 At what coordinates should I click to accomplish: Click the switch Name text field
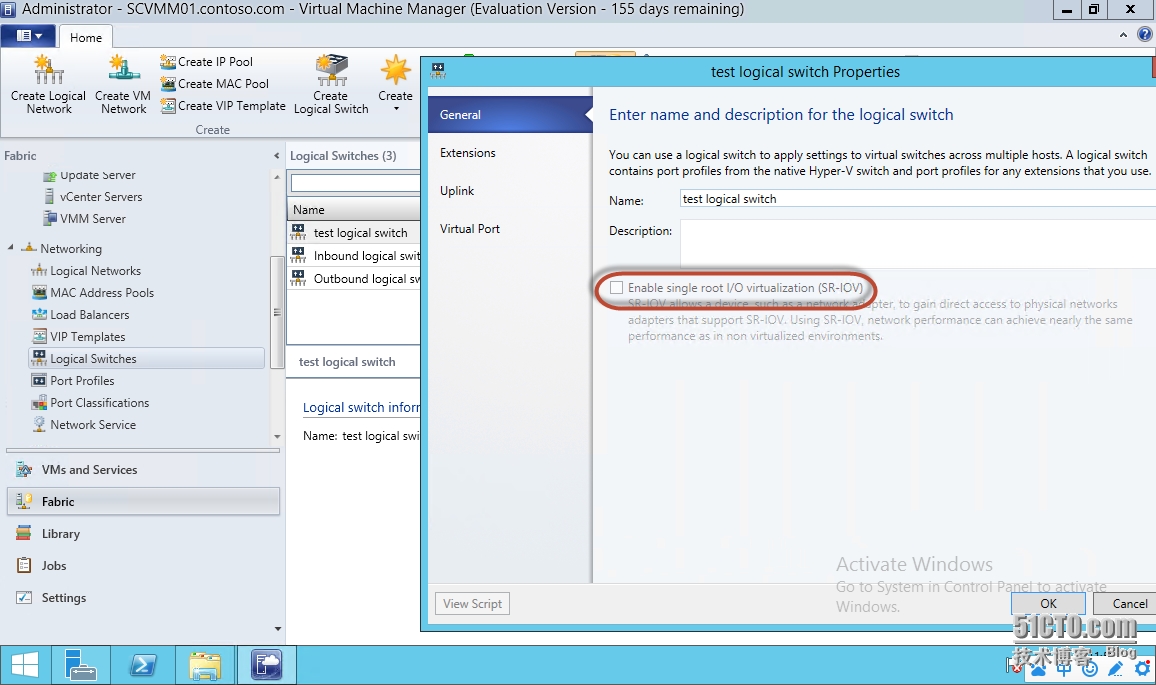tap(917, 199)
